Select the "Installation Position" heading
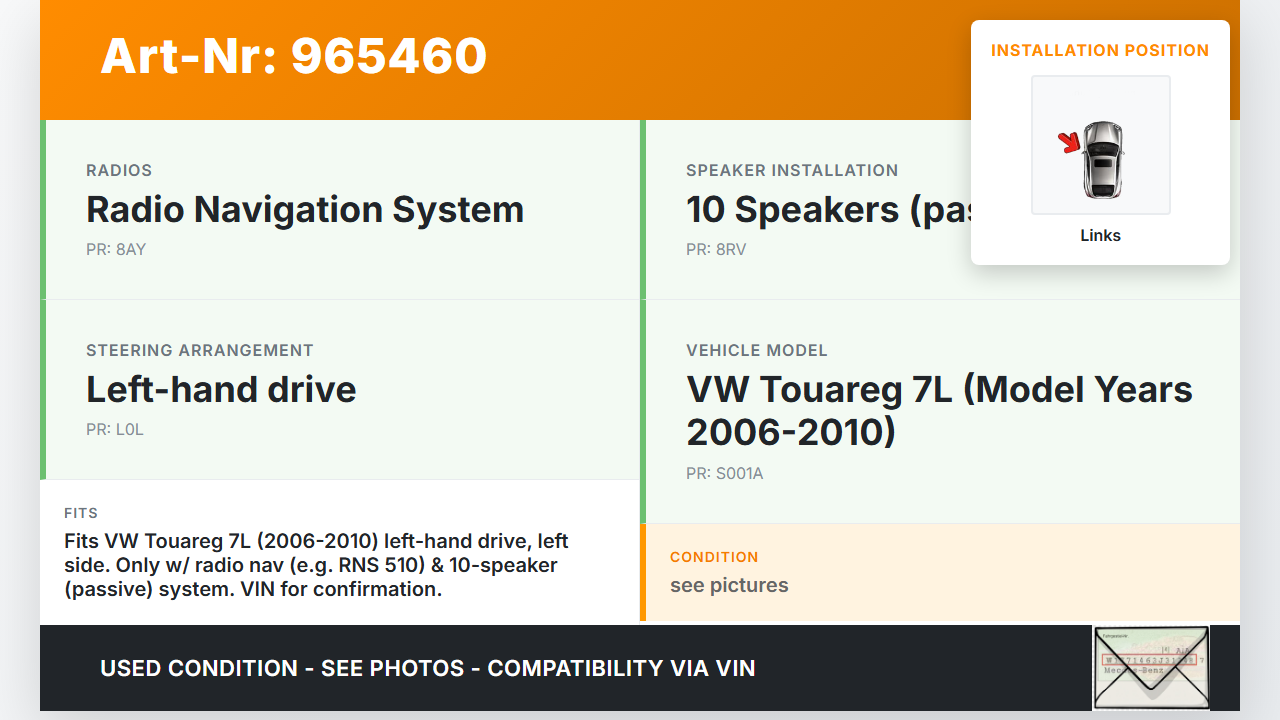1280x720 pixels. pos(1099,50)
